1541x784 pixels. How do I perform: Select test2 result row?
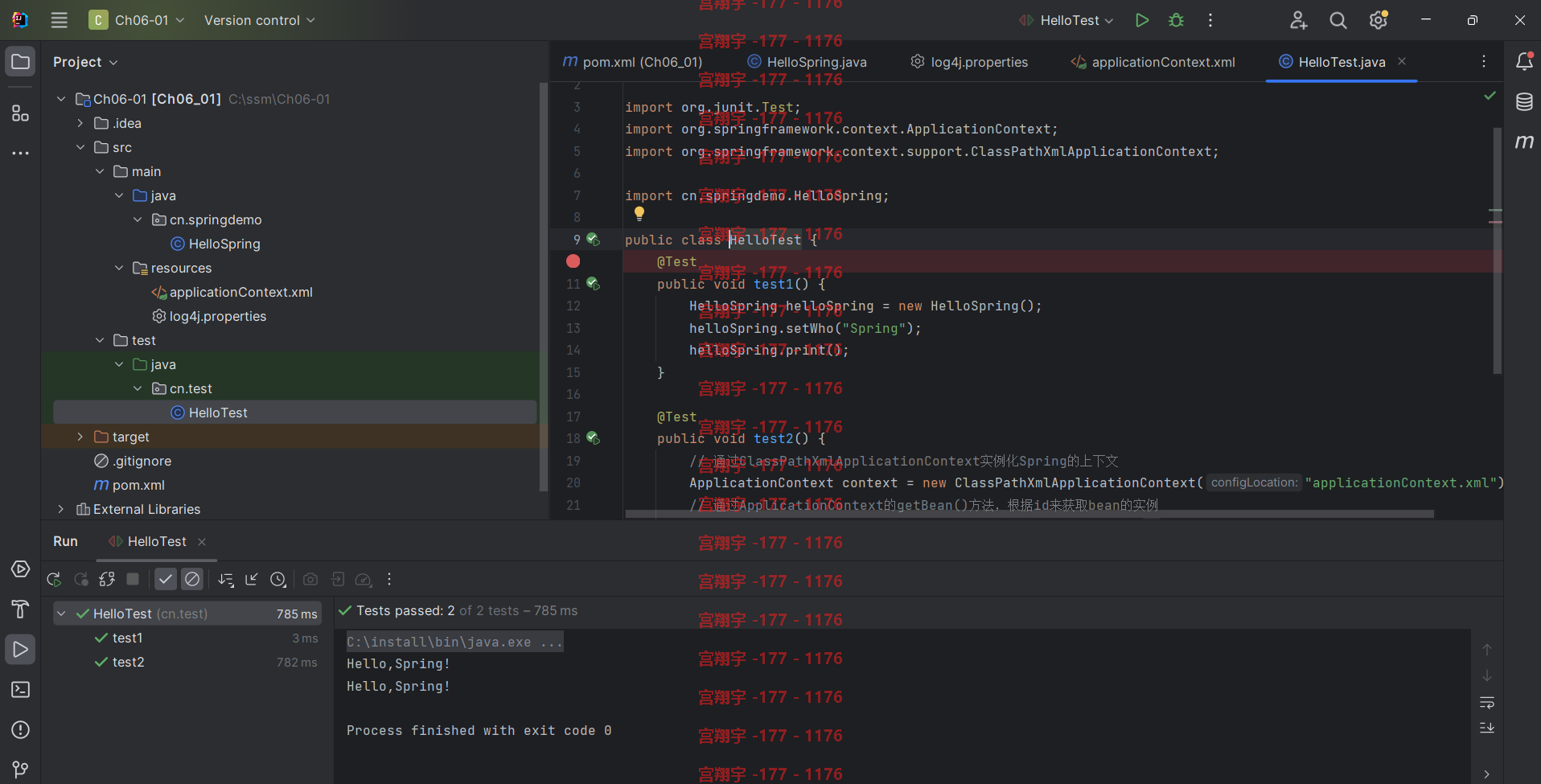tap(187, 662)
